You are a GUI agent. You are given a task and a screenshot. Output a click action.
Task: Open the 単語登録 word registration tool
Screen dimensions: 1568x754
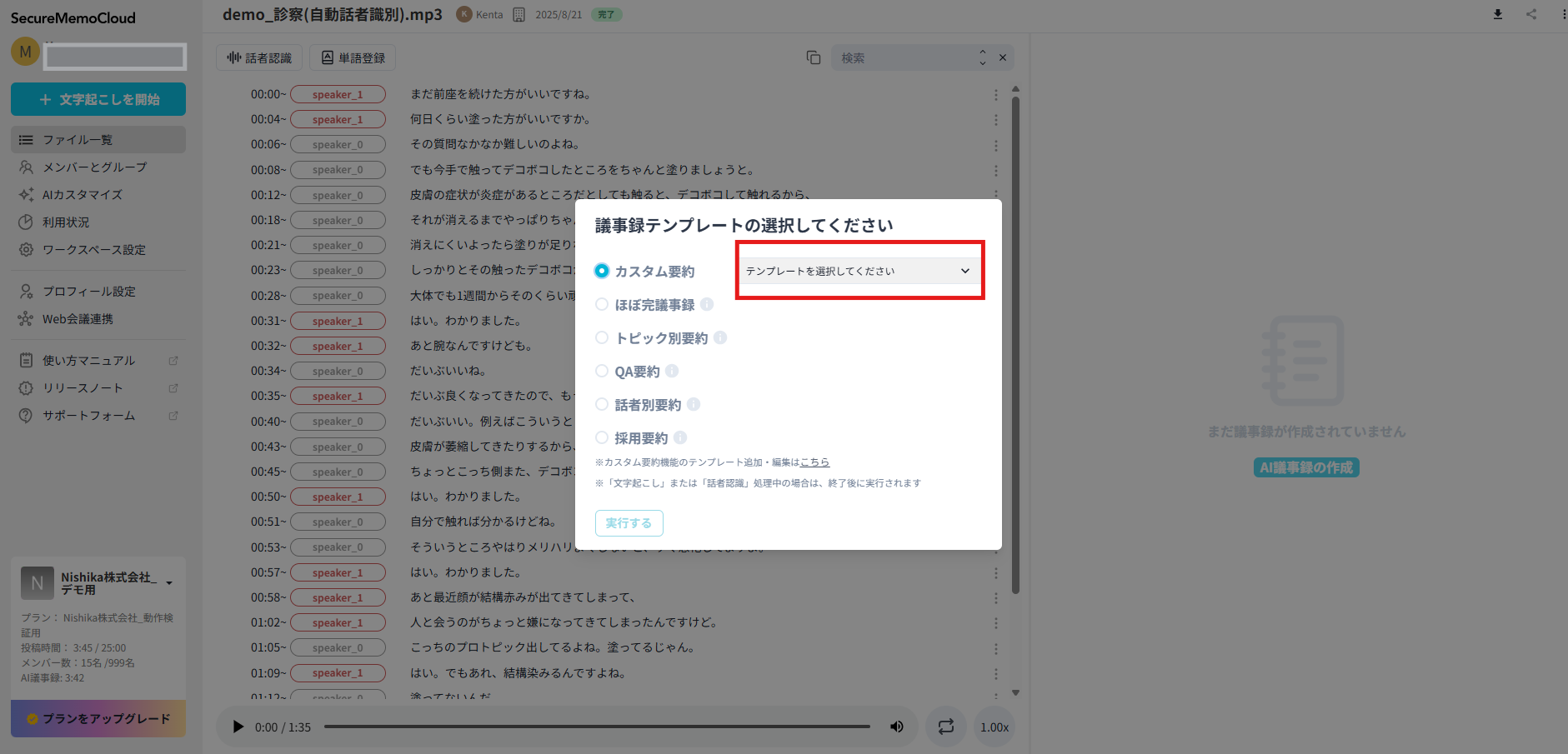point(352,57)
